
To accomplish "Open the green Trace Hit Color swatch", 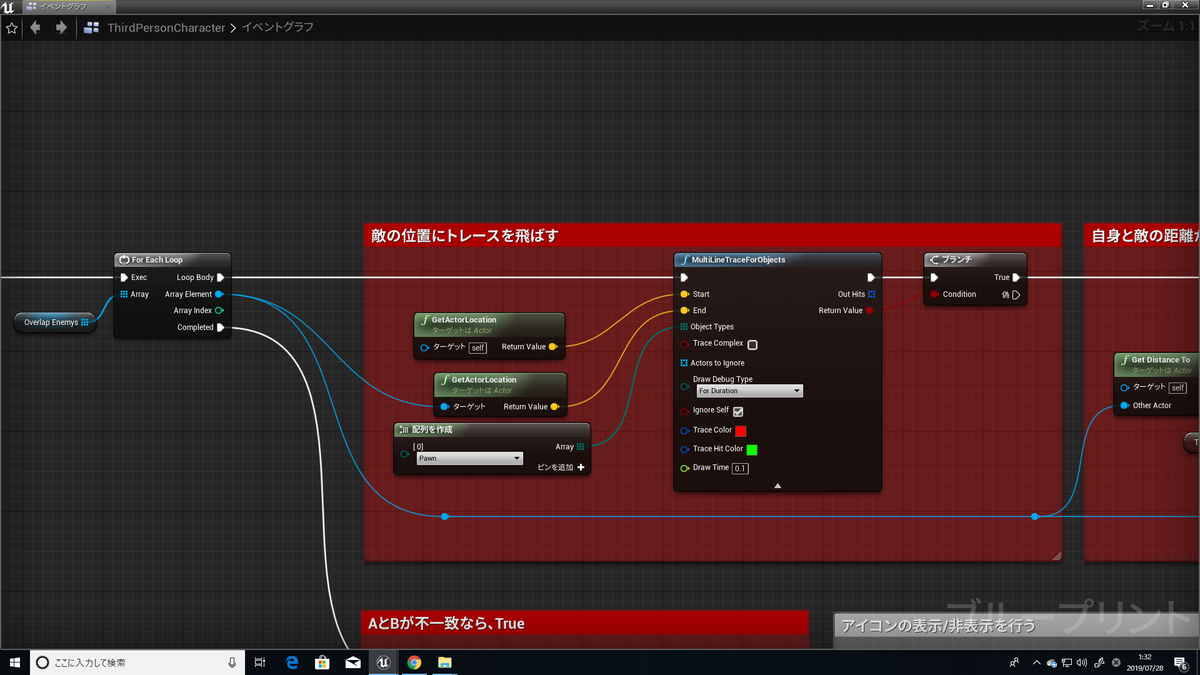I will (752, 449).
